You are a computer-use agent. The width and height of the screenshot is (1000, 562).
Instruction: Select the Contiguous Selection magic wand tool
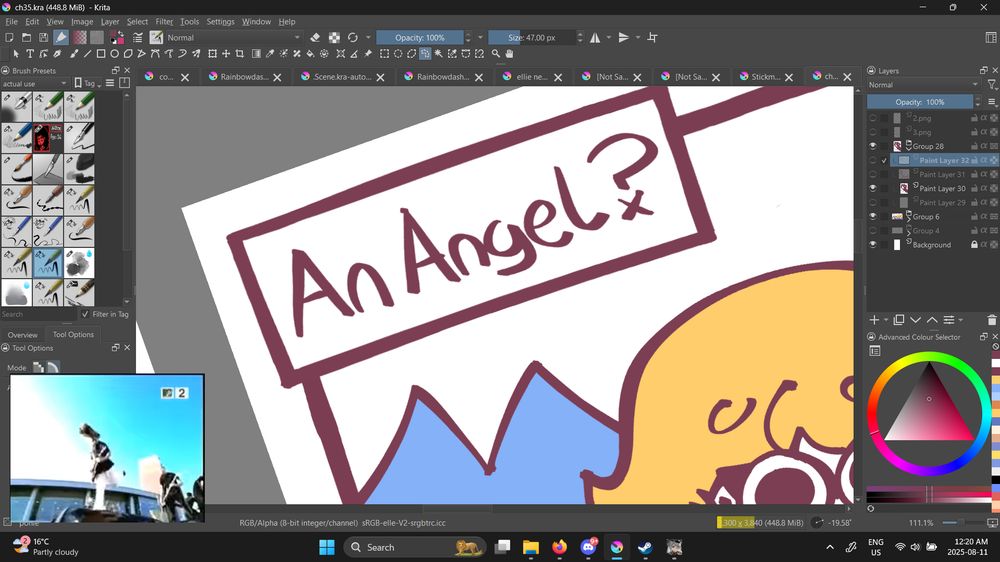439,54
